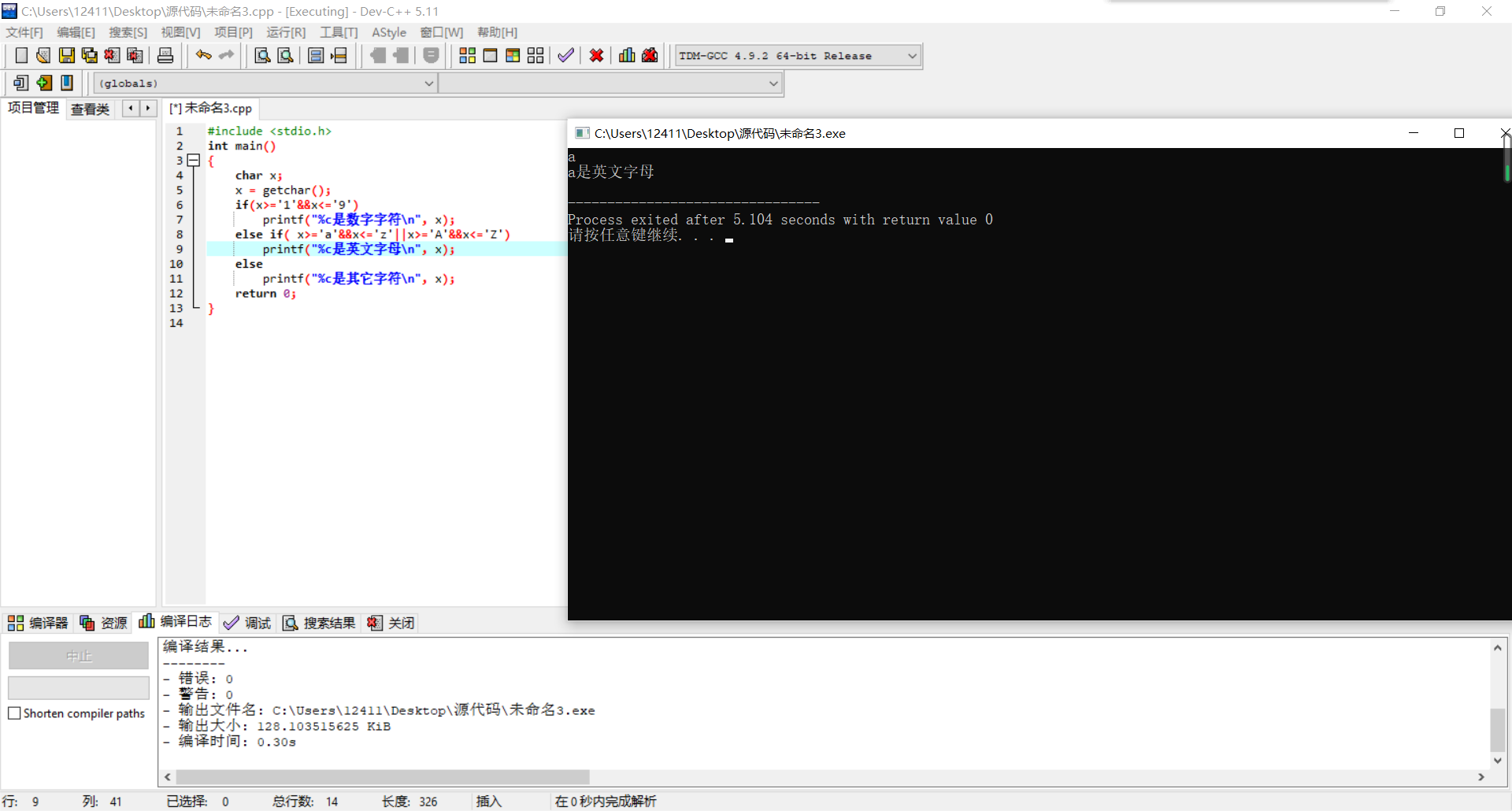Viewport: 1512px width, 811px height.
Task: Toggle bookmark with the green plus icon
Action: (44, 83)
